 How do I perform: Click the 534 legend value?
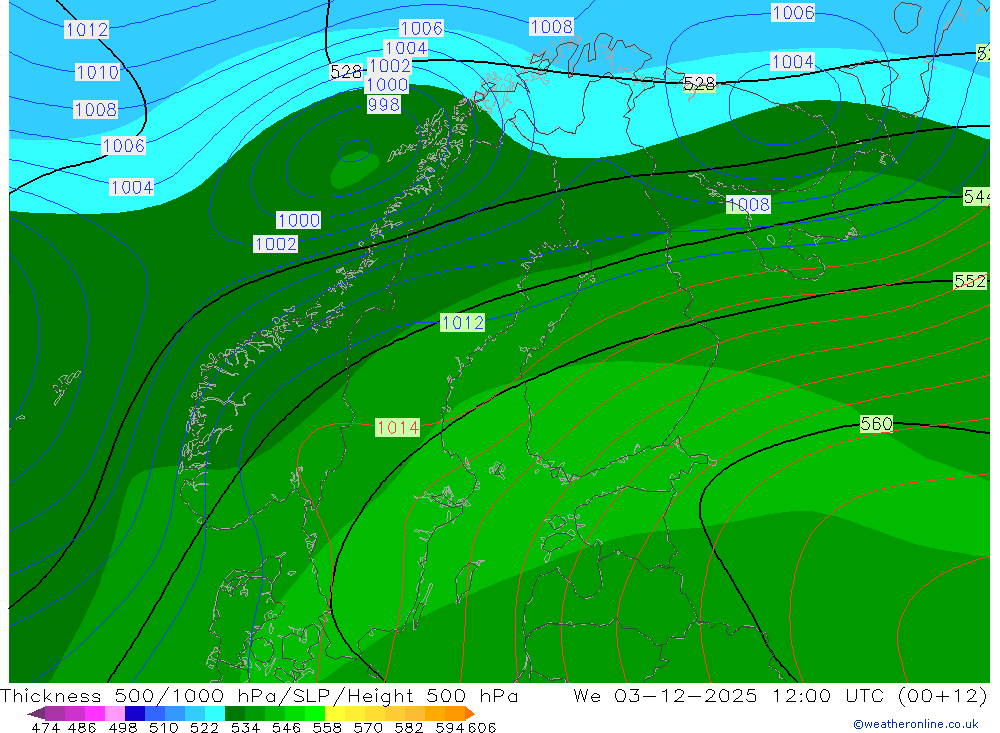[246, 727]
